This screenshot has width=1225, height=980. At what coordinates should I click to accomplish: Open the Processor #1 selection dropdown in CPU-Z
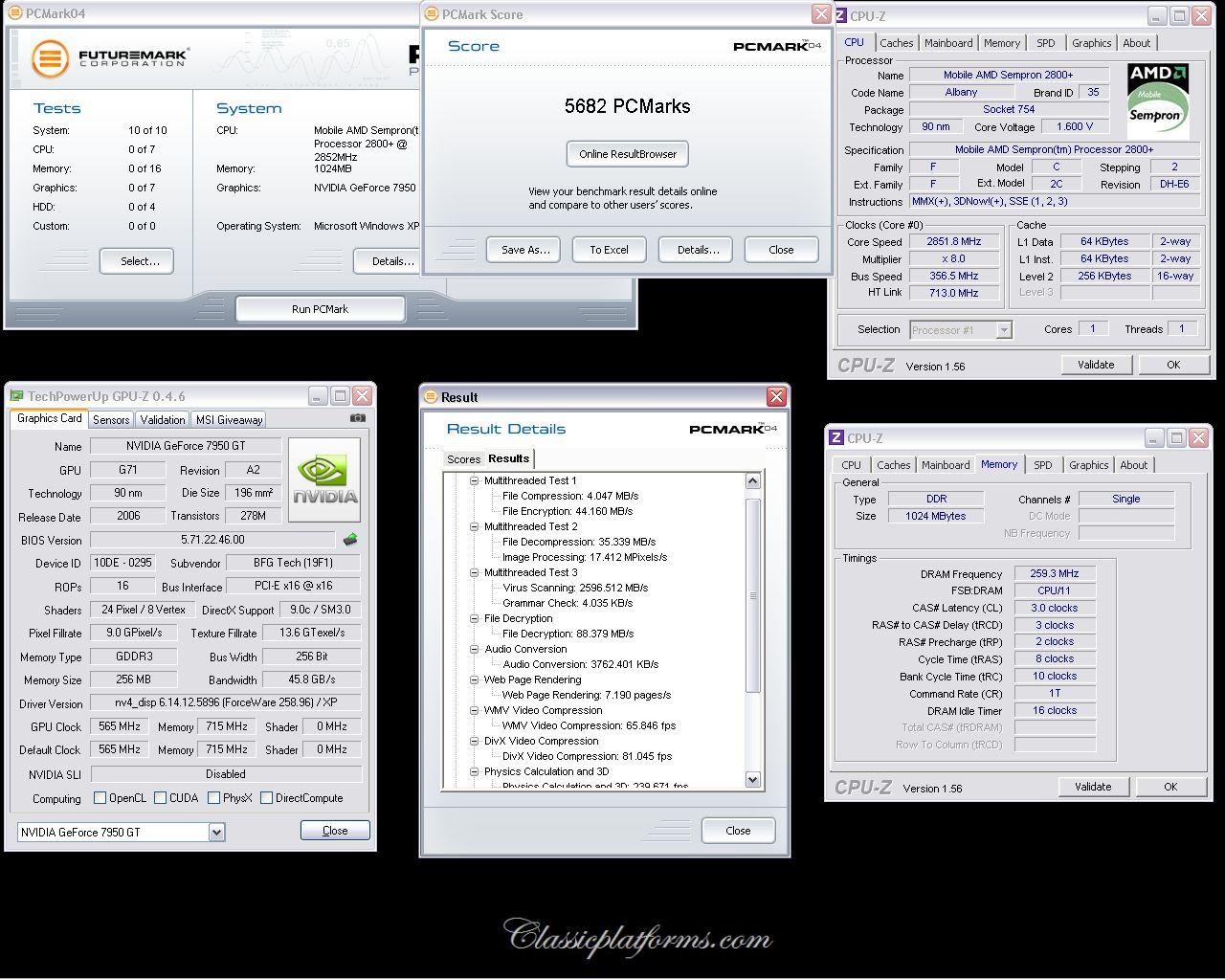(1004, 330)
